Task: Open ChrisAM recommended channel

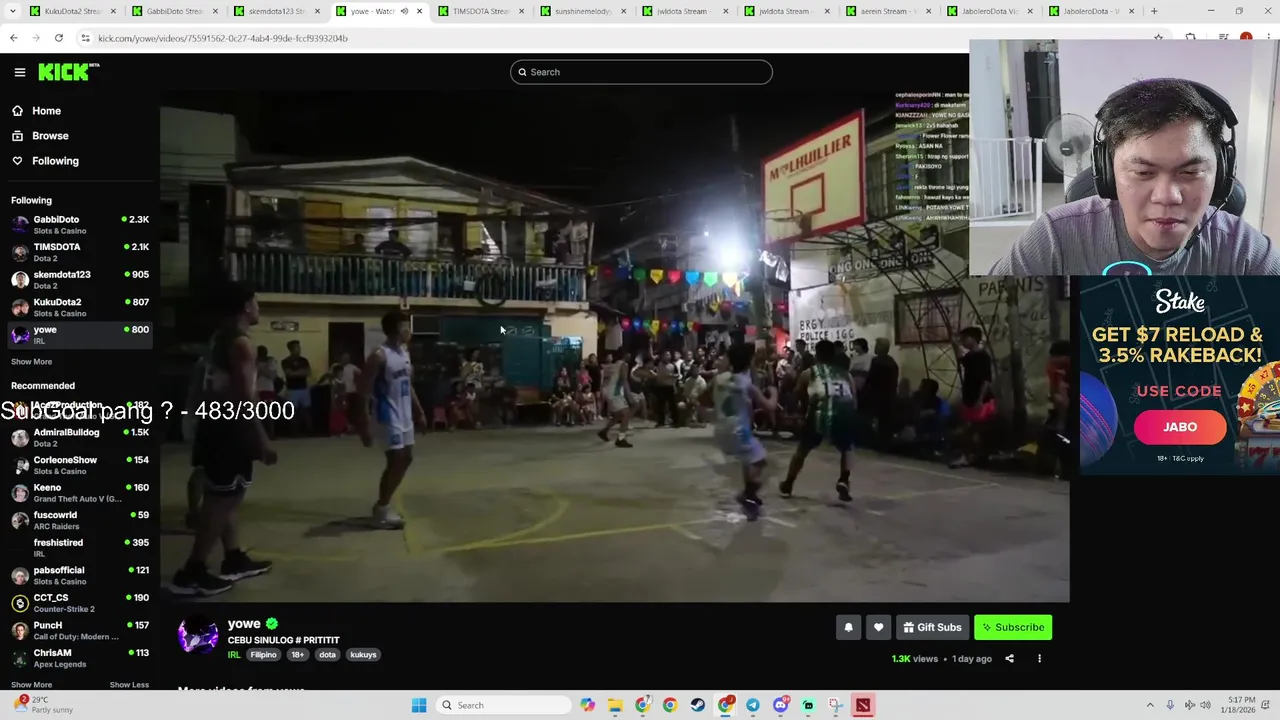Action: [x=80, y=658]
